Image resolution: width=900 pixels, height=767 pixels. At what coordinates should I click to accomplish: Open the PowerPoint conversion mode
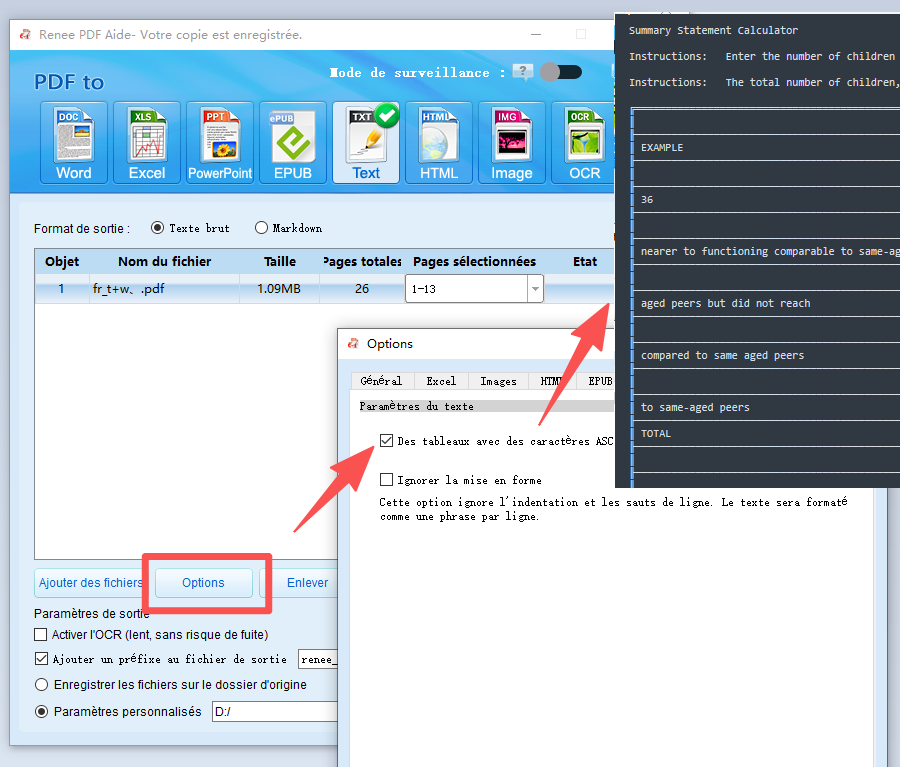(x=219, y=141)
